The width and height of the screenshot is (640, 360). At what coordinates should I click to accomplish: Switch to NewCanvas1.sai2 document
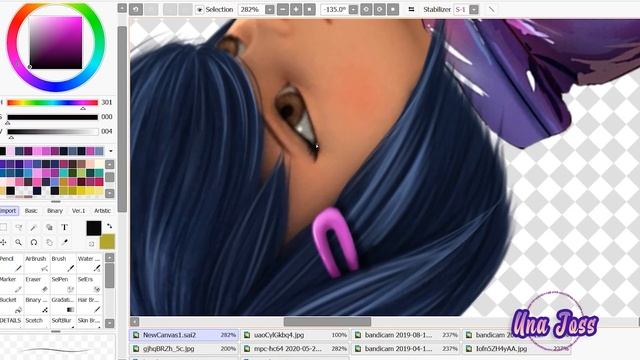click(x=184, y=335)
